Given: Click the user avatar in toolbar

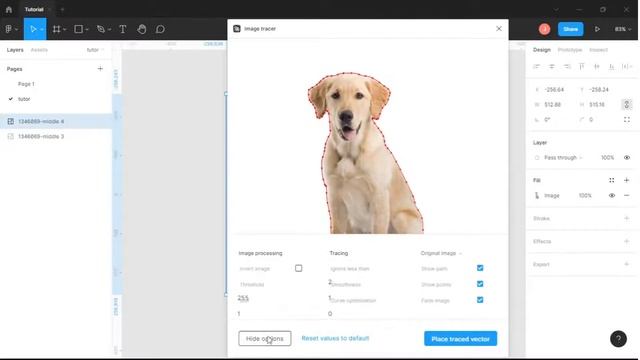Looking at the screenshot, I should click(x=544, y=29).
